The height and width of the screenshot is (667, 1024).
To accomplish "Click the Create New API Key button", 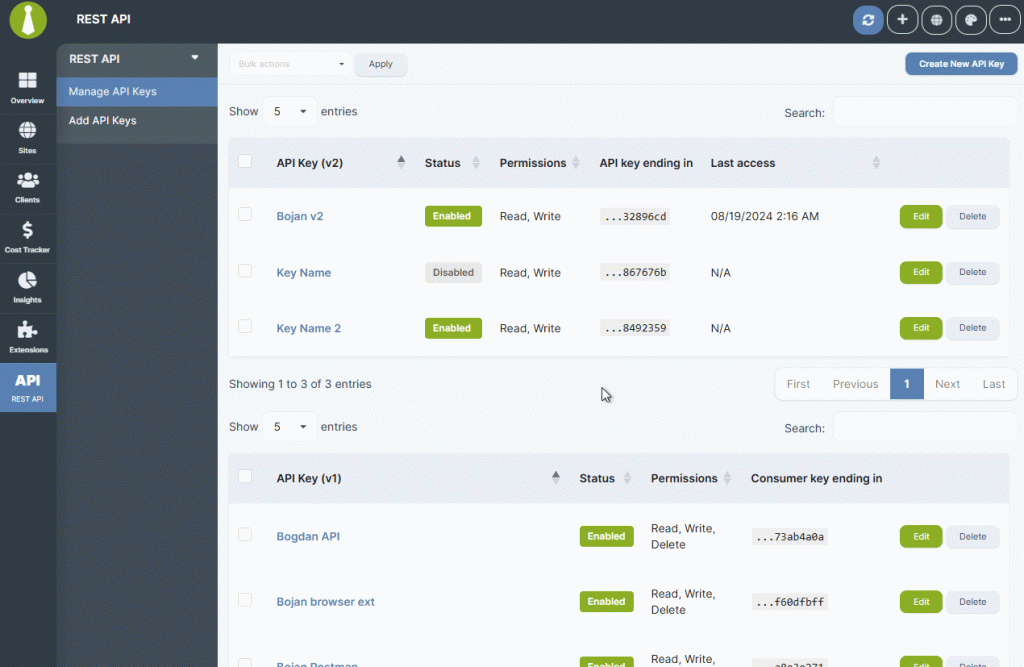I will 960,63.
